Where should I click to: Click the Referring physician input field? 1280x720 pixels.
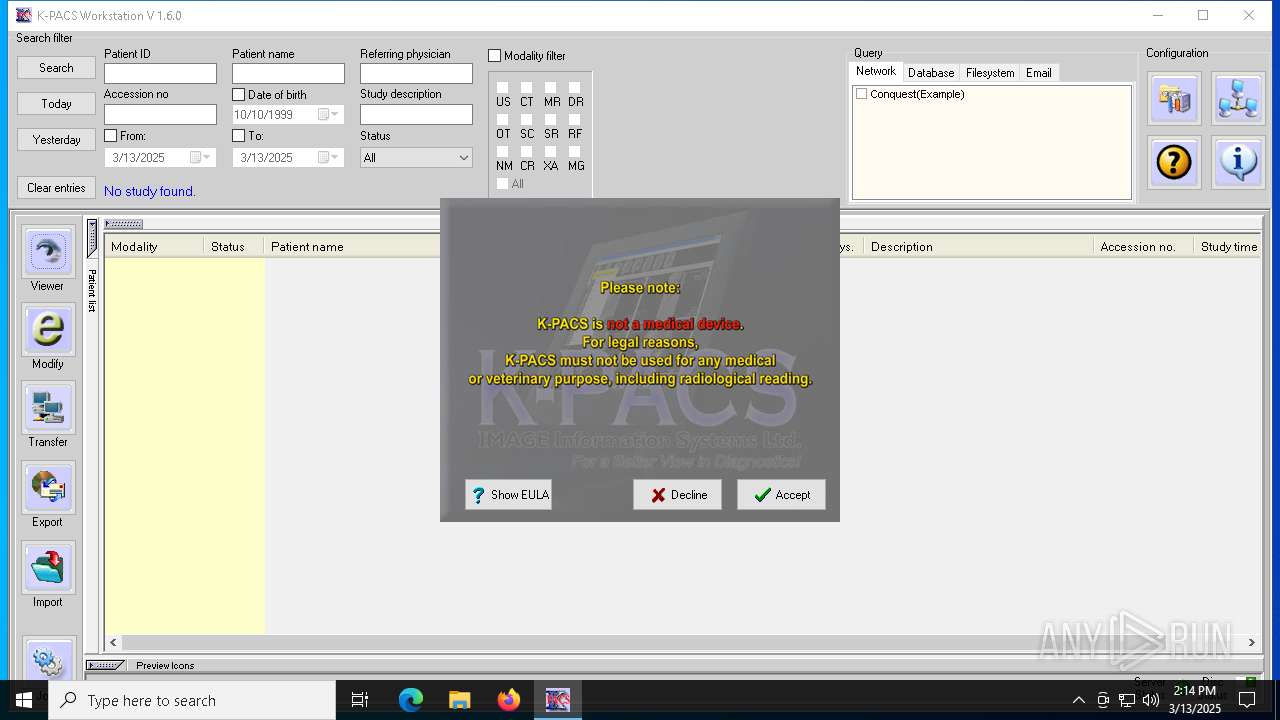(x=416, y=74)
